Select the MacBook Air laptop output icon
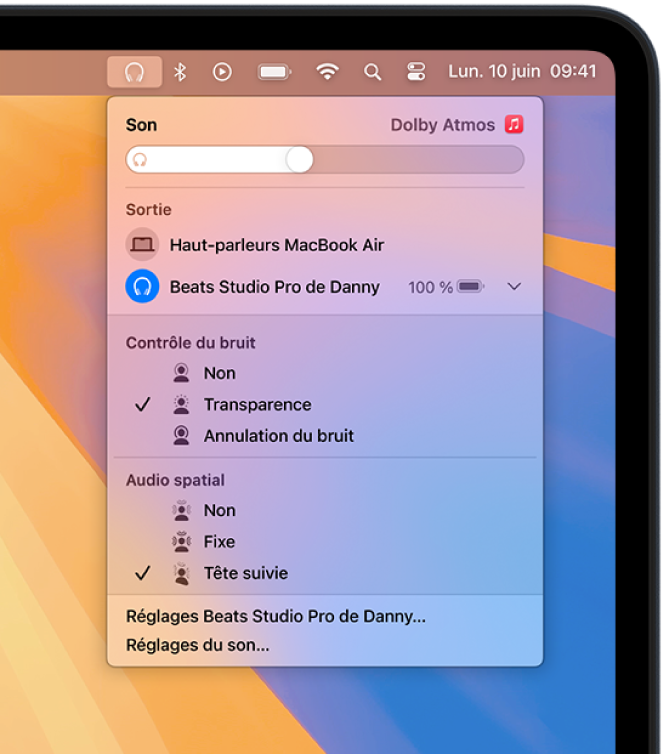 coord(142,245)
